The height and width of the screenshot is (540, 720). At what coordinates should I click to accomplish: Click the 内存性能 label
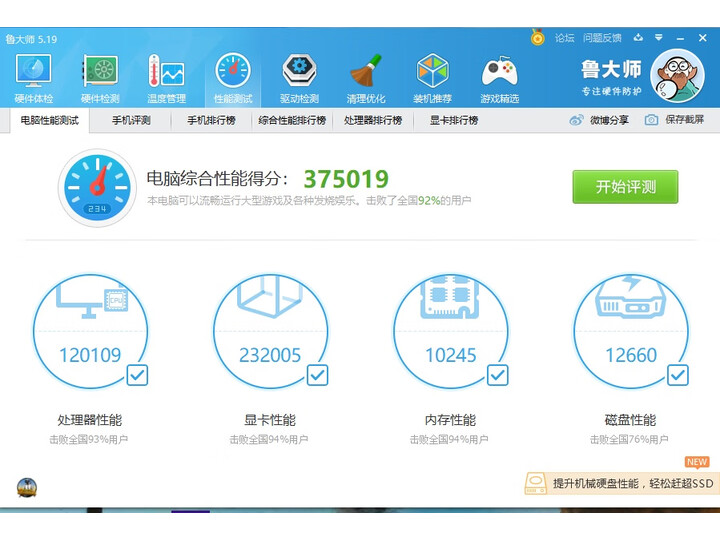(450, 420)
